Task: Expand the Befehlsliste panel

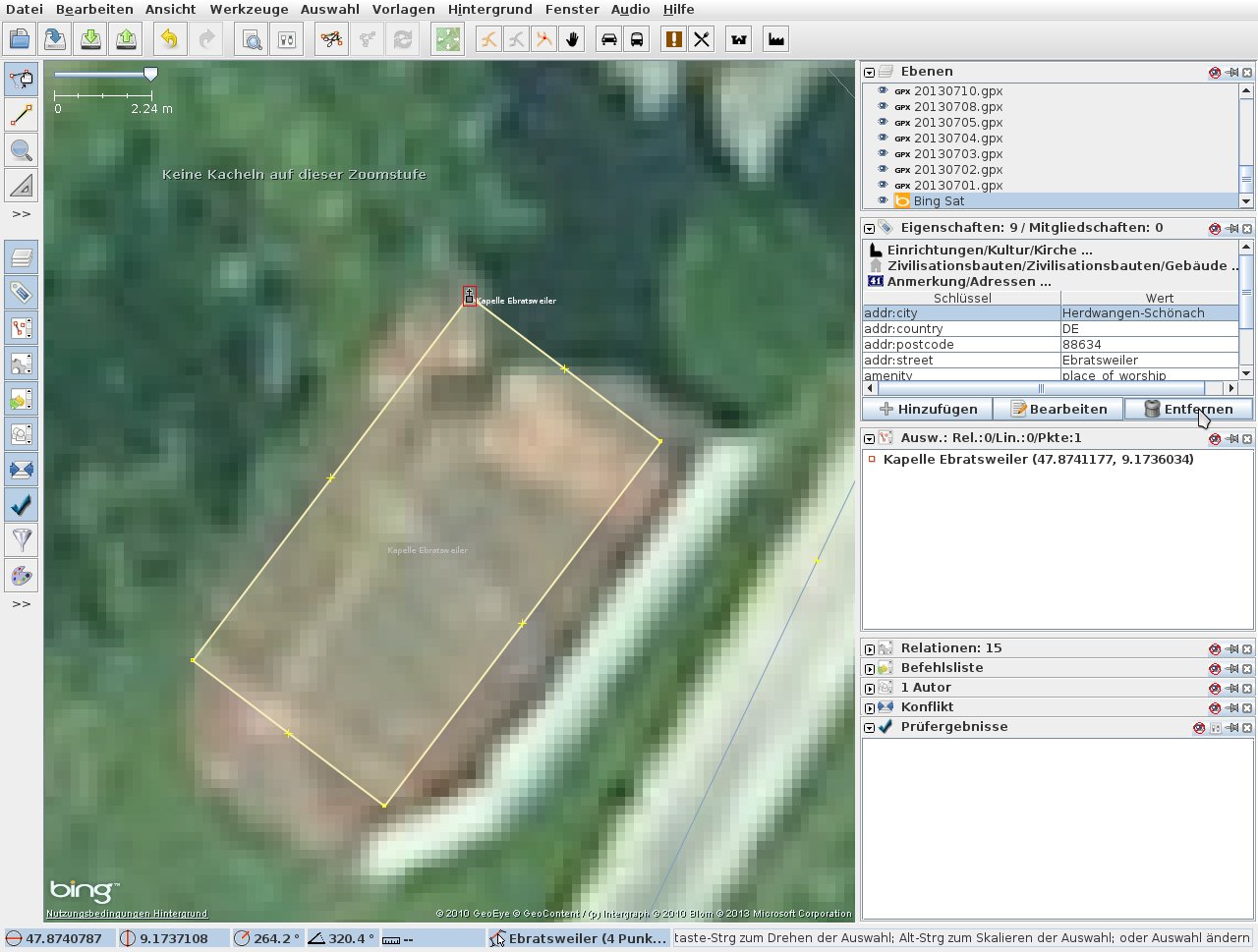Action: 870,668
